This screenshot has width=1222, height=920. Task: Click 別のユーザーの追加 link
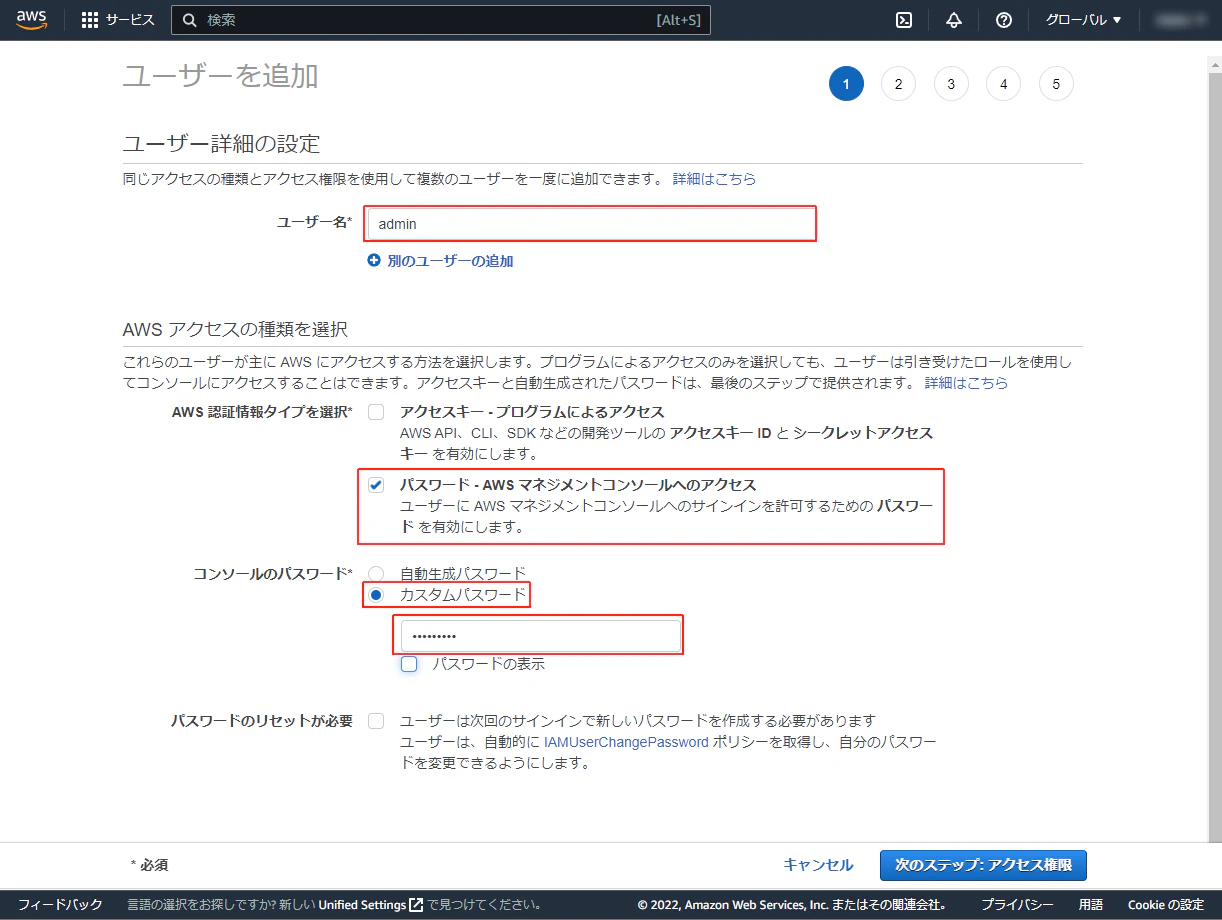450,261
